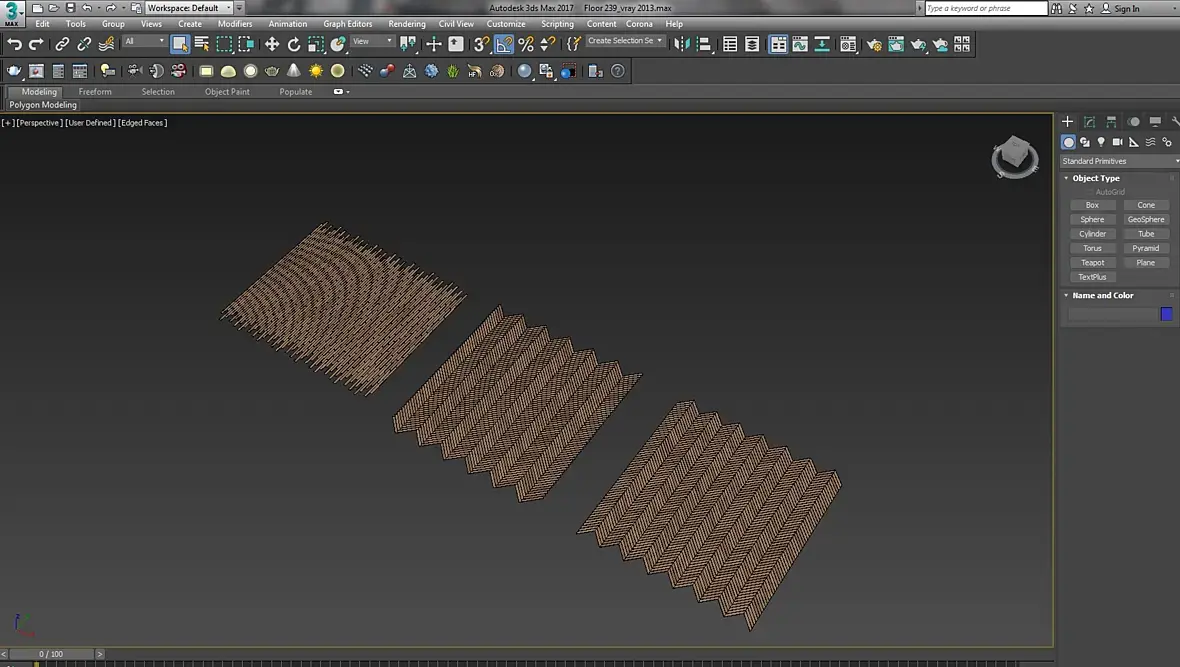Click the Undo arrow icon
This screenshot has width=1180, height=667.
[14, 44]
